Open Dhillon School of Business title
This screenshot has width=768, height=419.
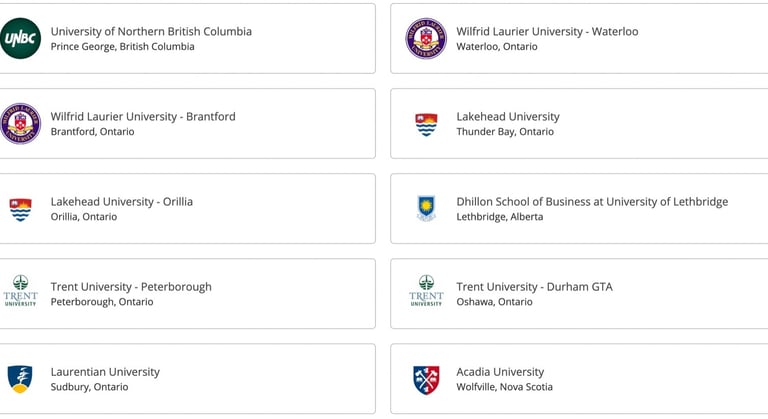592,202
